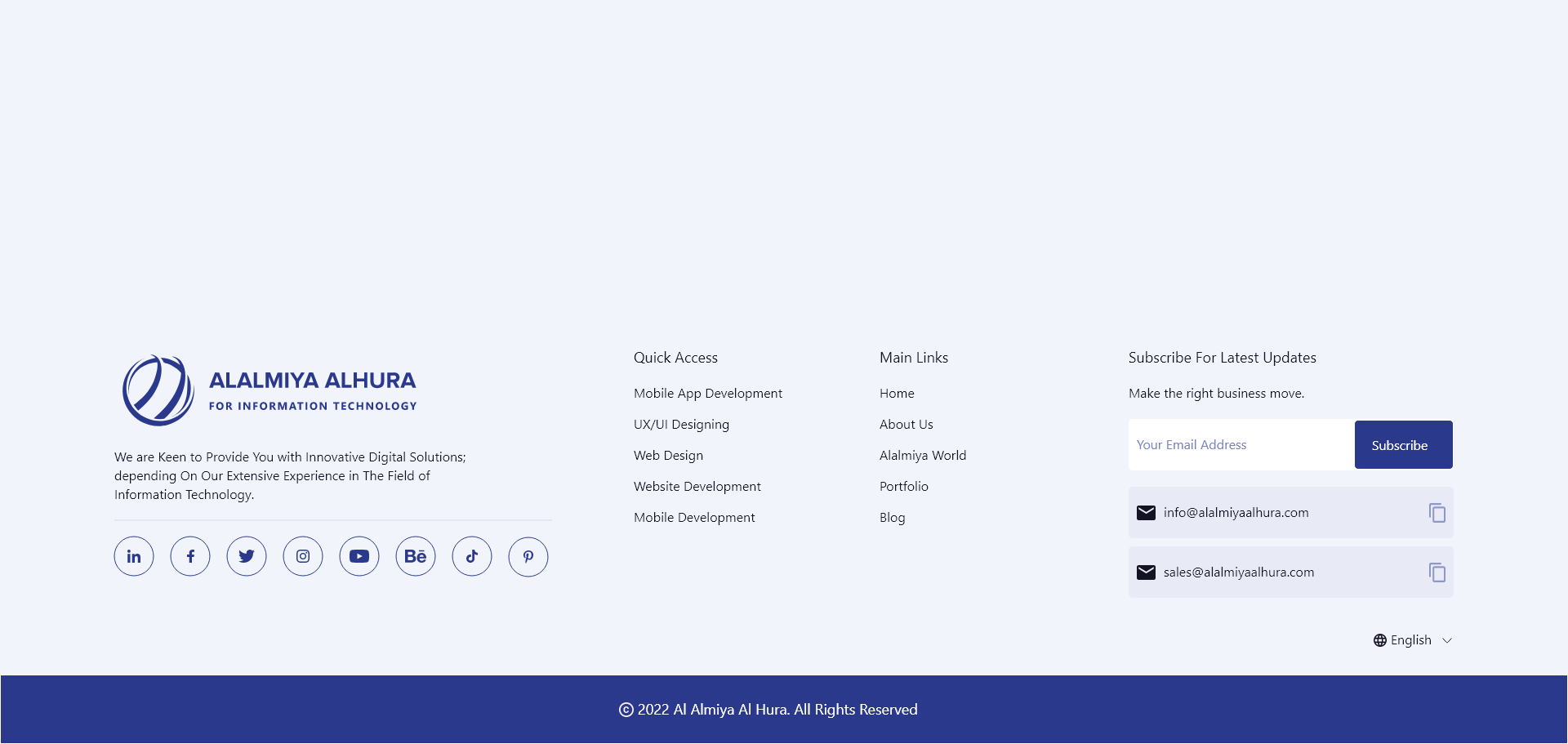Click the Alalmiya Alhura footer logo

coord(269,390)
